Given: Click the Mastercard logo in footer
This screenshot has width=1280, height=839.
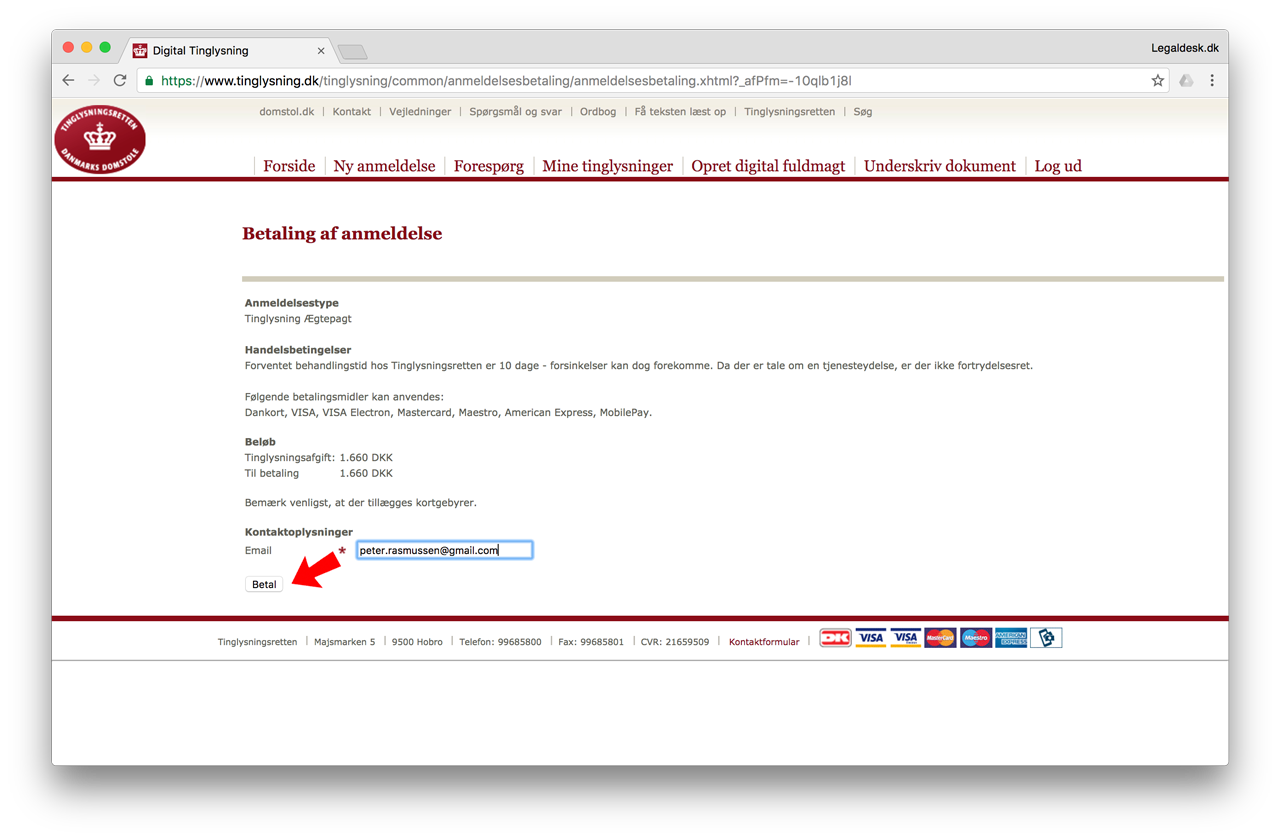Looking at the screenshot, I should [x=940, y=638].
